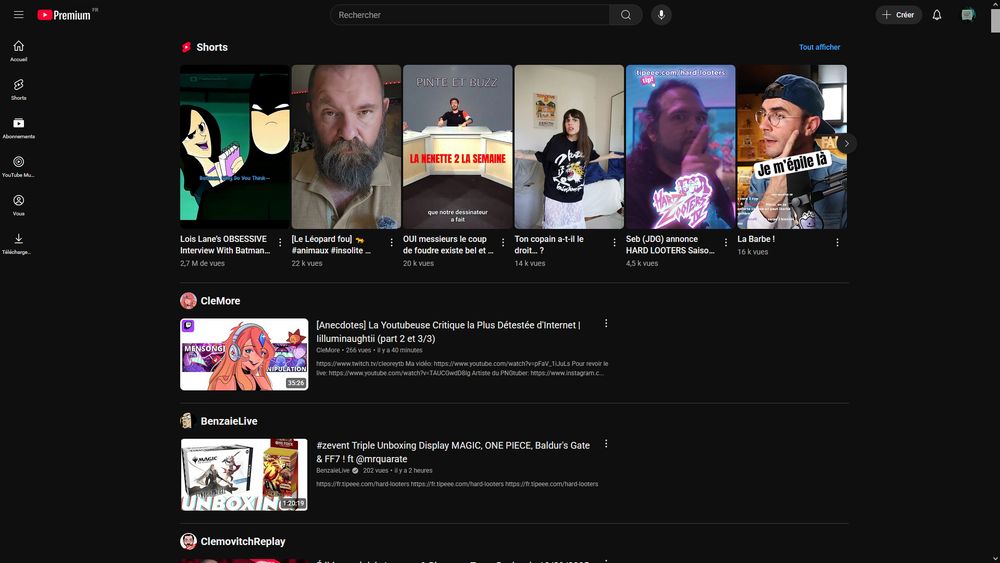Open the Vous section in sidebar
This screenshot has height=563, width=1000.
tap(18, 205)
